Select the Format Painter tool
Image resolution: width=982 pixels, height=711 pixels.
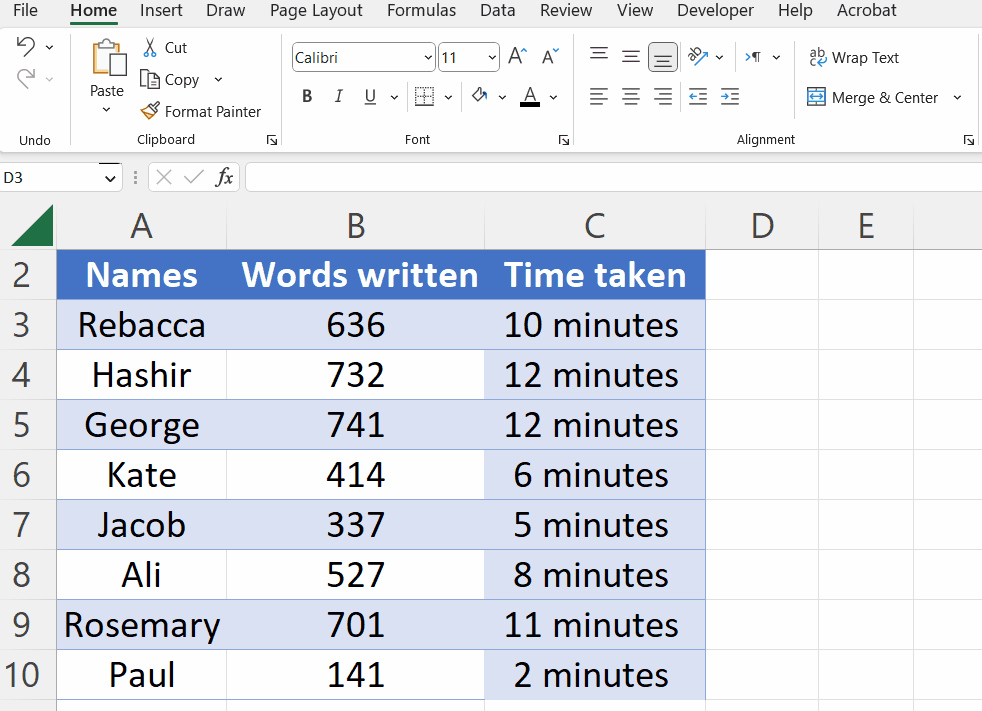pyautogui.click(x=202, y=111)
